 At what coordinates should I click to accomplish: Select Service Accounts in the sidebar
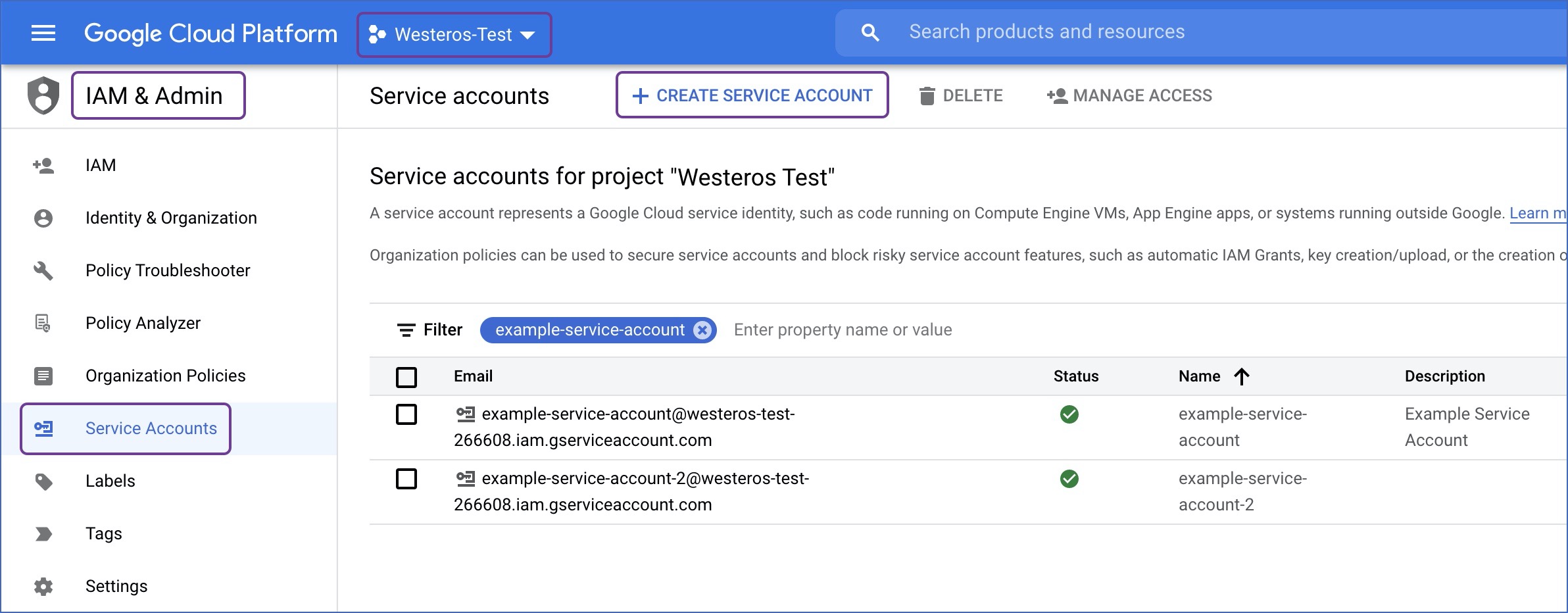coord(151,428)
